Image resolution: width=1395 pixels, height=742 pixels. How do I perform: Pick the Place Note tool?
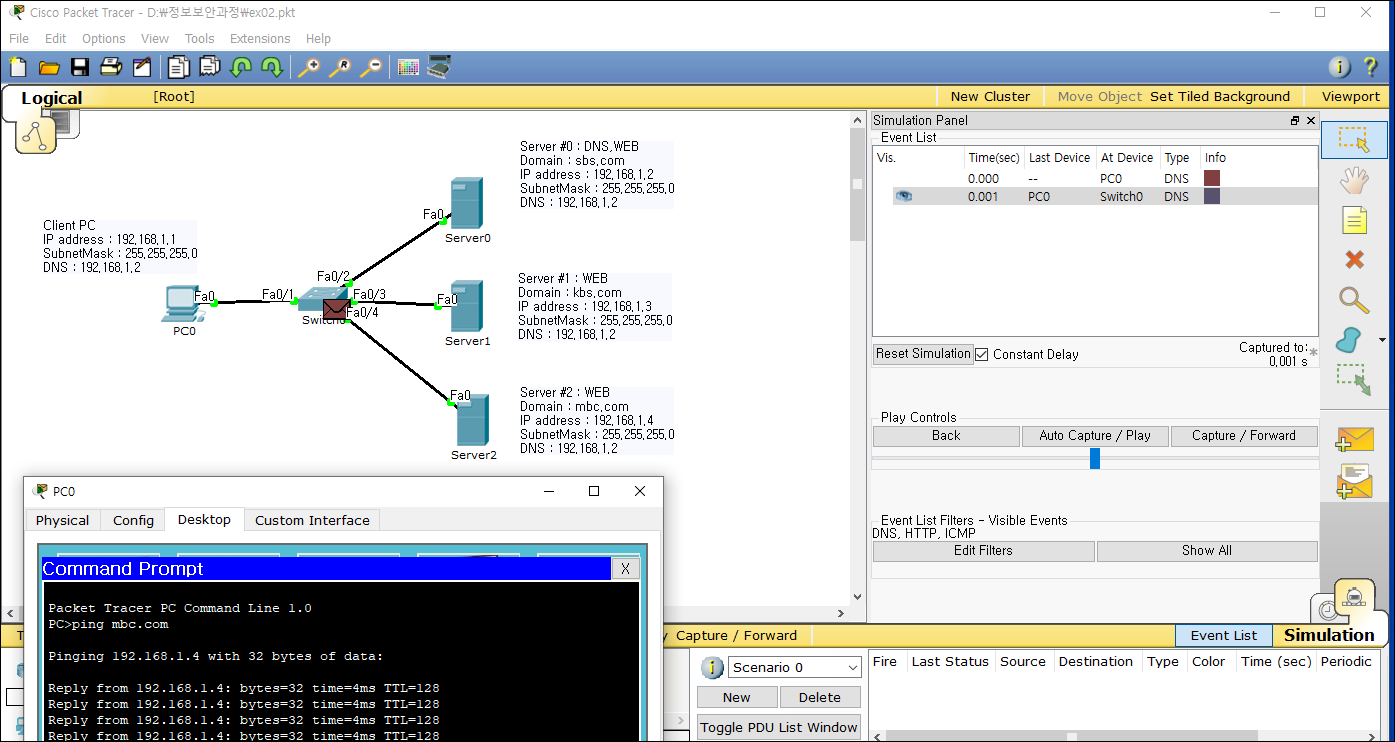(x=1354, y=220)
